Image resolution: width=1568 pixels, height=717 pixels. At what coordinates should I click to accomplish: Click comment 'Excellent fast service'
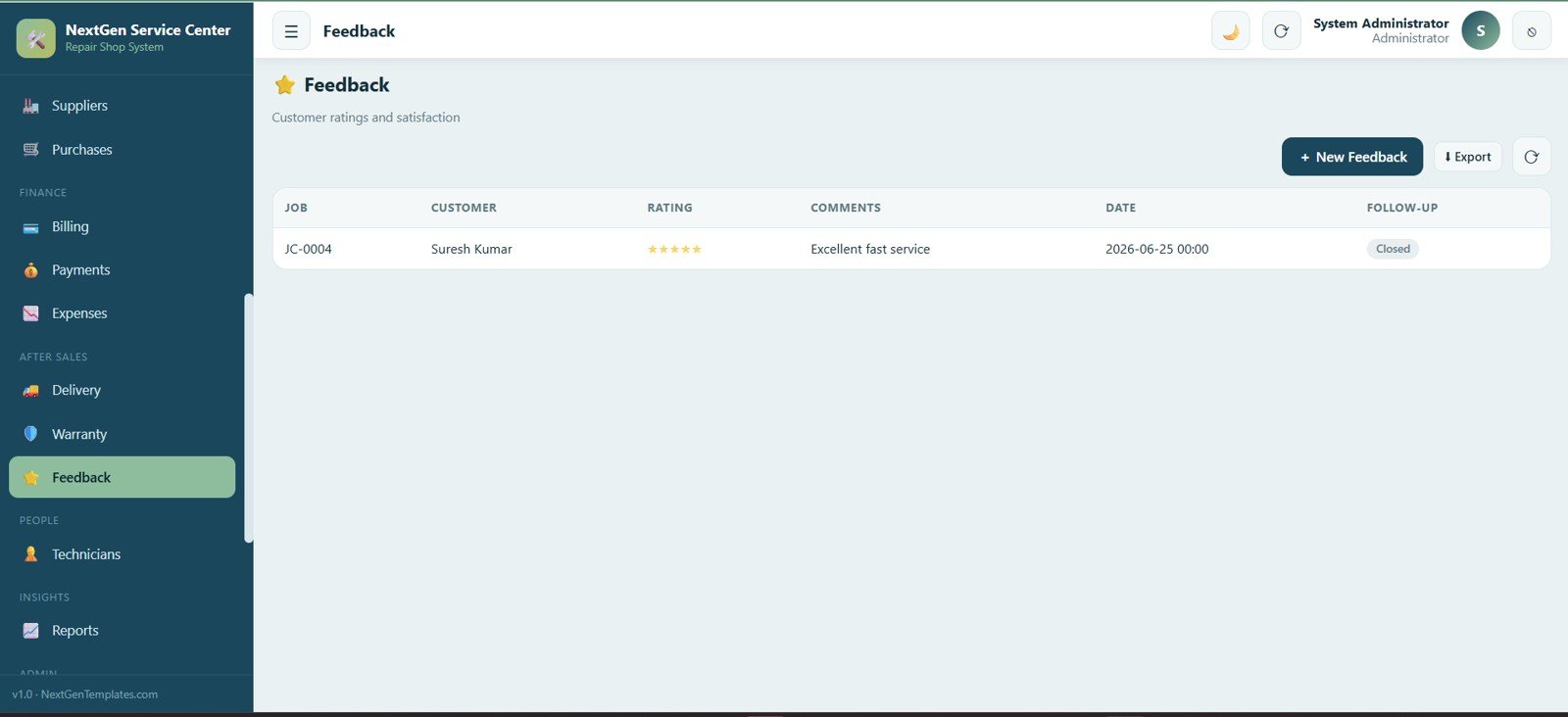click(870, 250)
